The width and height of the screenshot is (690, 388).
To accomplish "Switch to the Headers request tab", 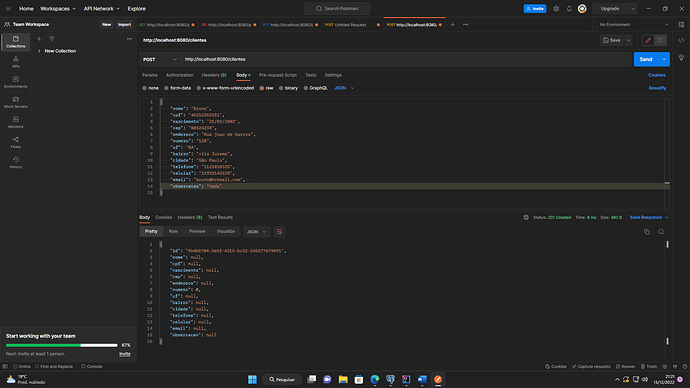I will 214,75.
